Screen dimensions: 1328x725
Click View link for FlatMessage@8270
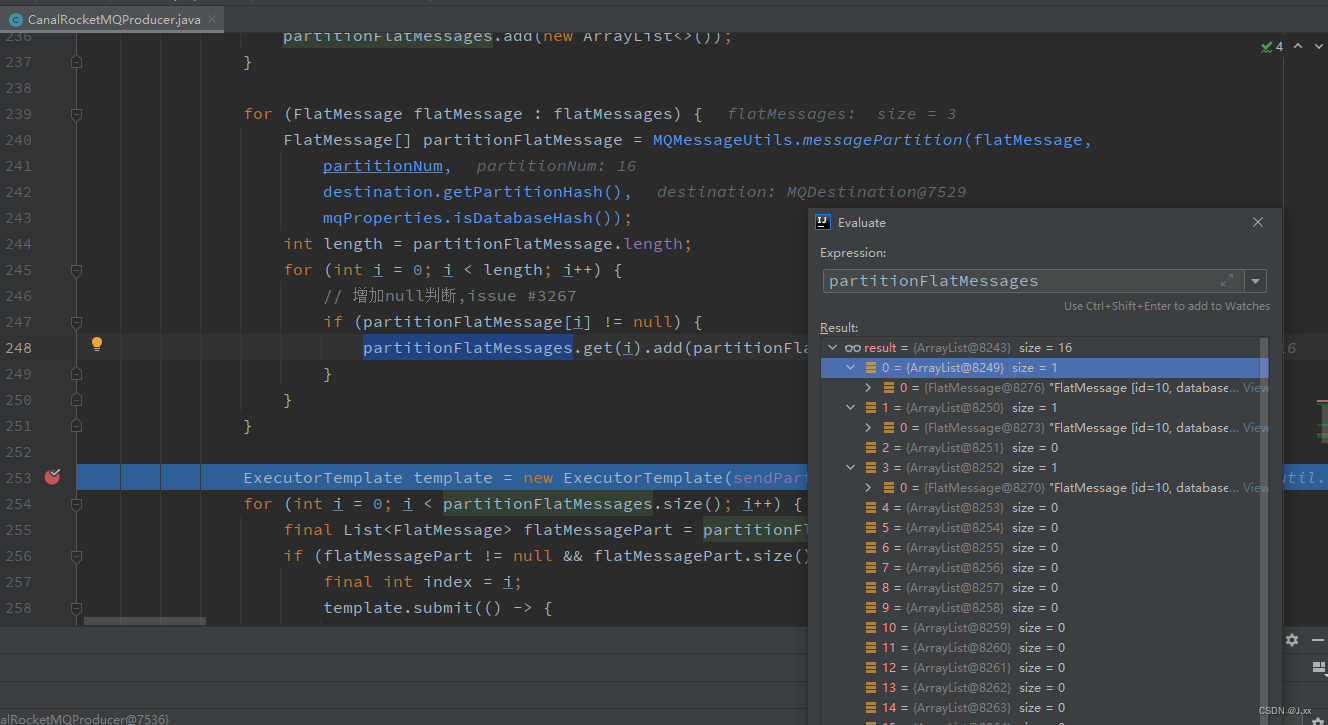click(1255, 487)
